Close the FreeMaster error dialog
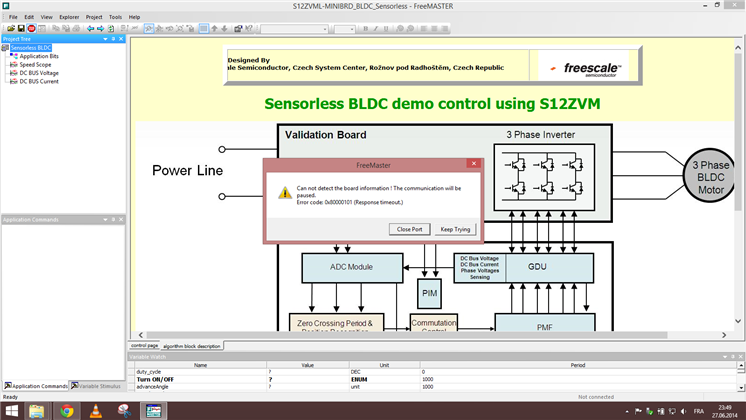The image size is (746, 420). pos(473,164)
